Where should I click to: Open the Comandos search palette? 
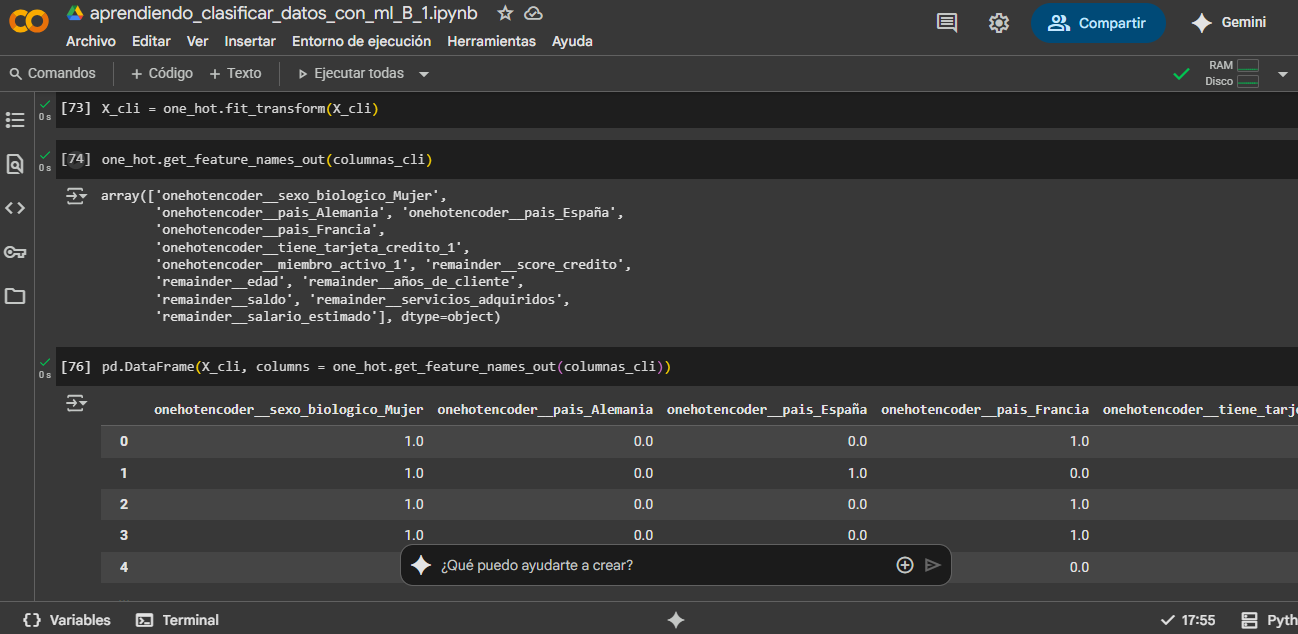(53, 73)
